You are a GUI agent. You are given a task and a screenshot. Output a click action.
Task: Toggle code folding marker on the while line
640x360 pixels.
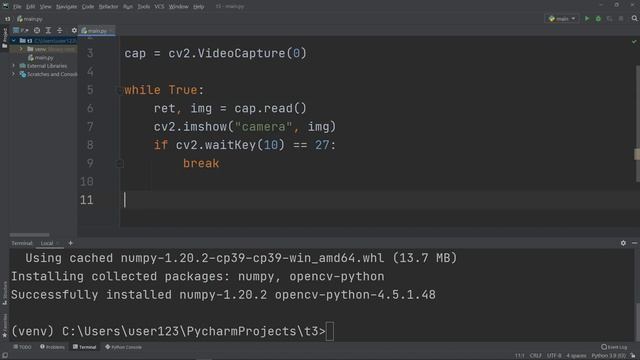pos(120,90)
